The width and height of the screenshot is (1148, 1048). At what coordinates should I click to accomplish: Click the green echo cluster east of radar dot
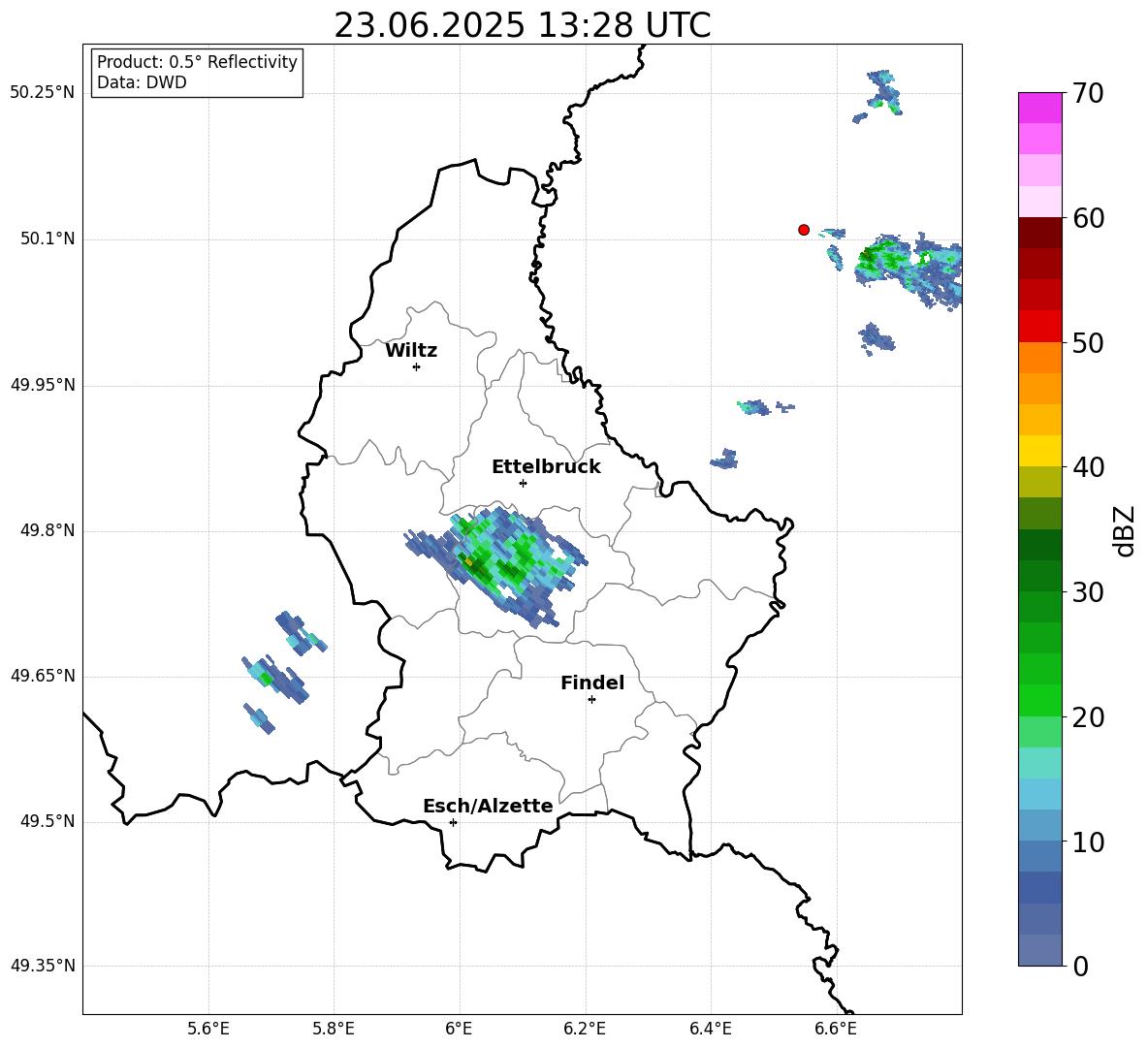coord(909,270)
